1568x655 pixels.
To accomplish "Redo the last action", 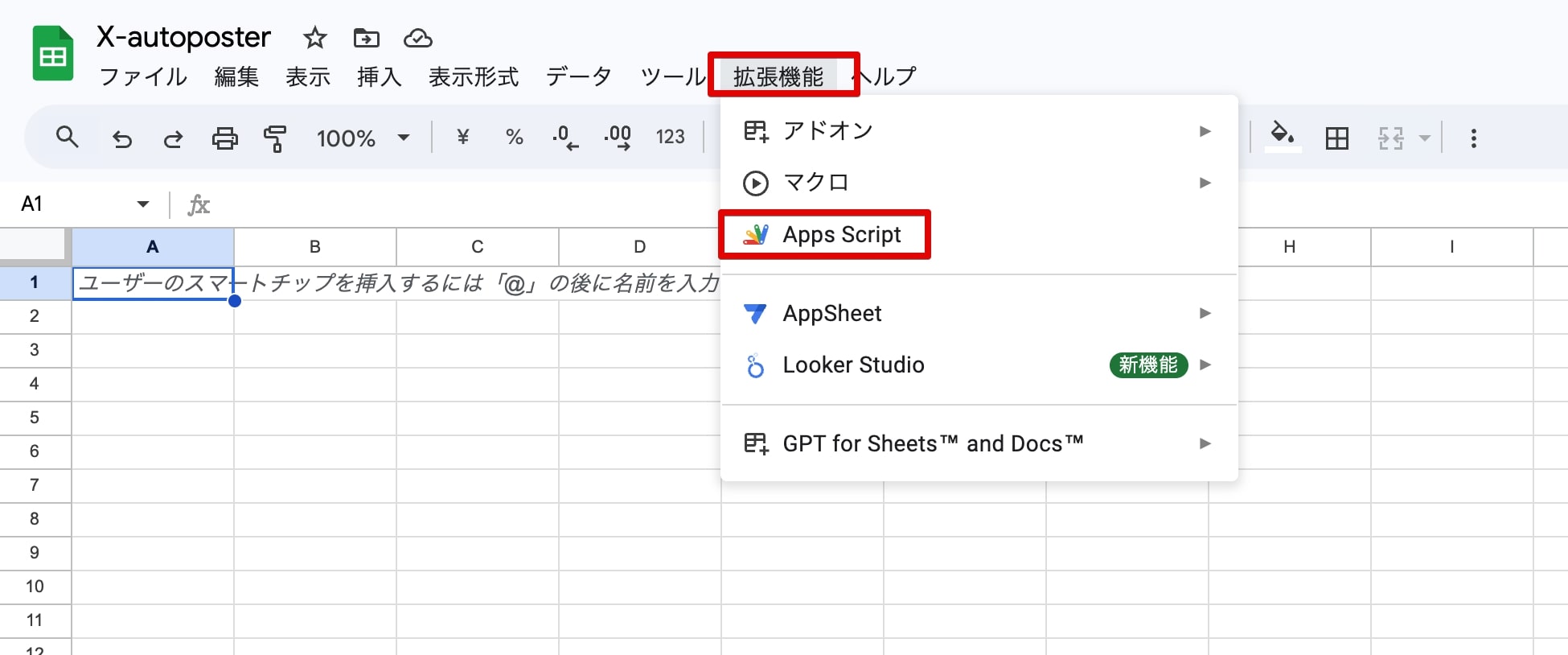I will [x=173, y=138].
